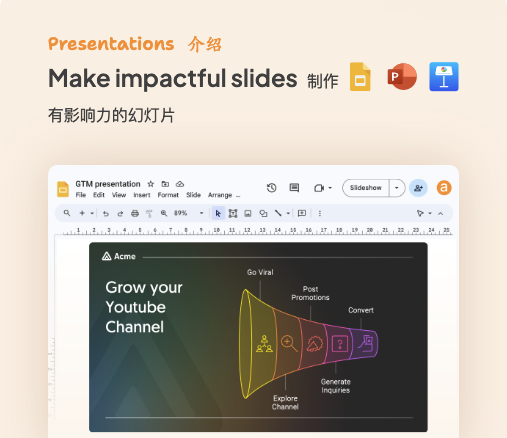Click the video camera meeting icon
The height and width of the screenshot is (438, 507).
(319, 188)
